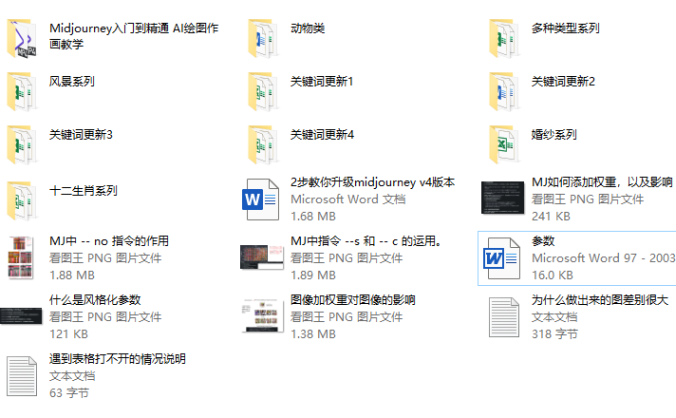Screen dimensions: 676x418
Task: Select the Word 97-2003 icon of 参数
Action: (x=501, y=258)
